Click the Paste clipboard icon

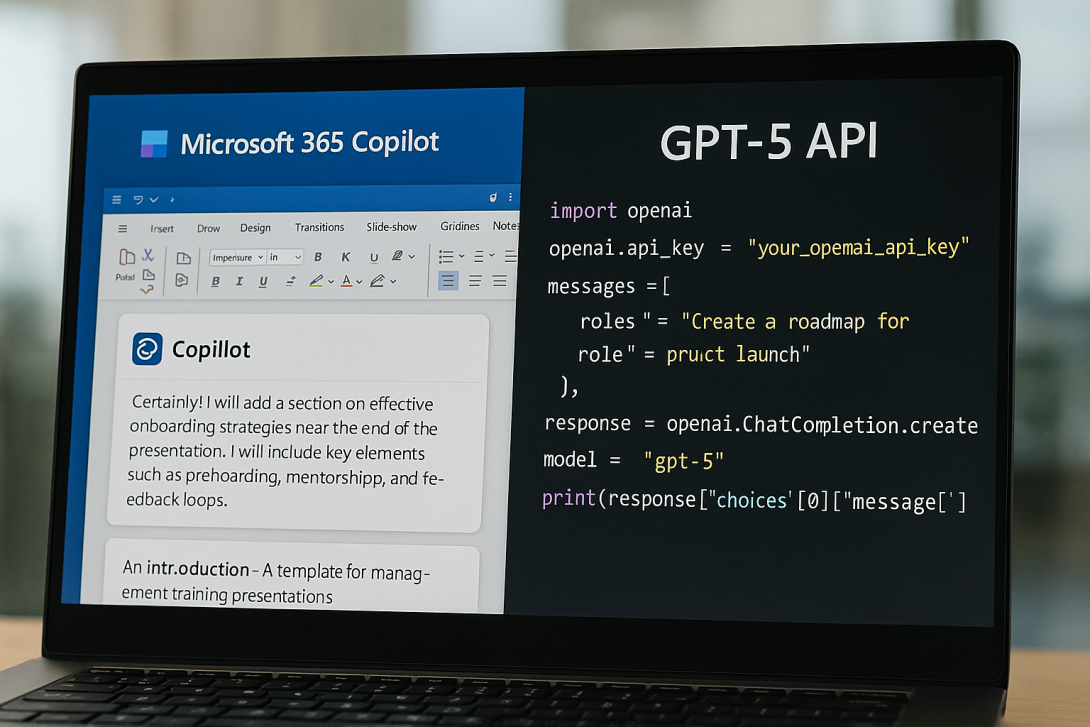tap(127, 257)
